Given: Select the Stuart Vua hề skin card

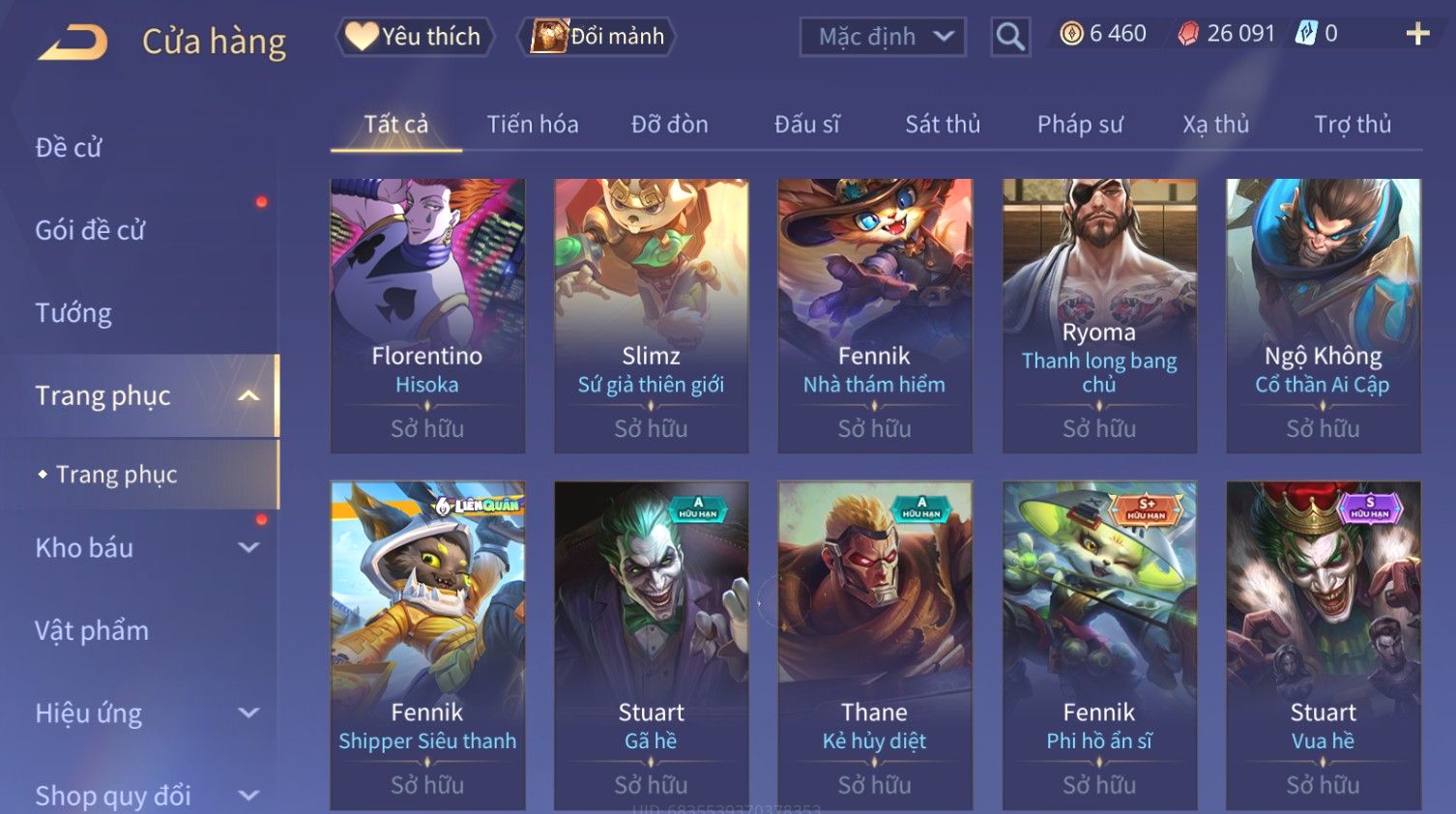Looking at the screenshot, I should click(x=1324, y=645).
